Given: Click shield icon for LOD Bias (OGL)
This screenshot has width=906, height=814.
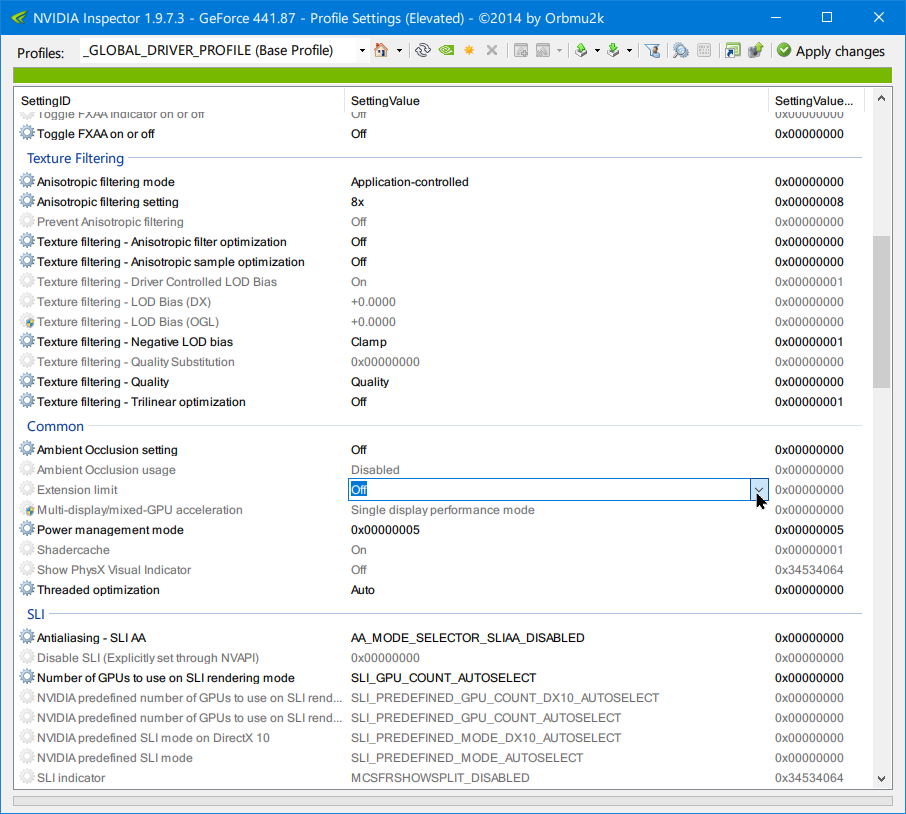Looking at the screenshot, I should (x=28, y=321).
